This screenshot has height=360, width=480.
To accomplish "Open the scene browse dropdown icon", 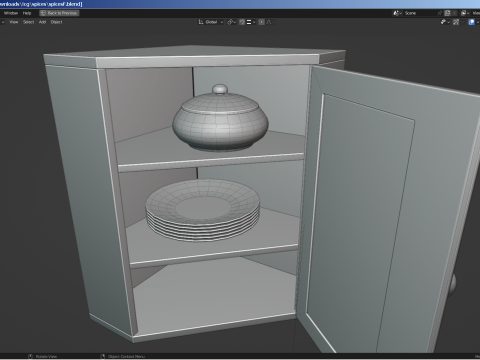I will pos(397,13).
